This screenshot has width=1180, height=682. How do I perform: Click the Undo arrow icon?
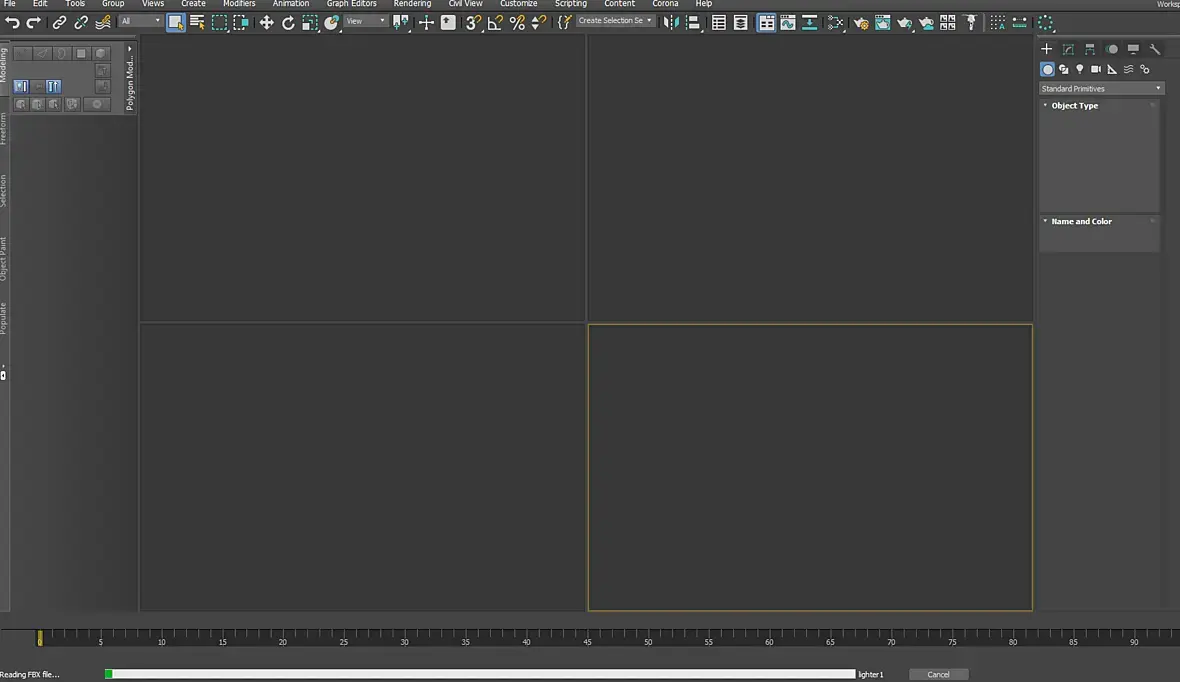12,23
